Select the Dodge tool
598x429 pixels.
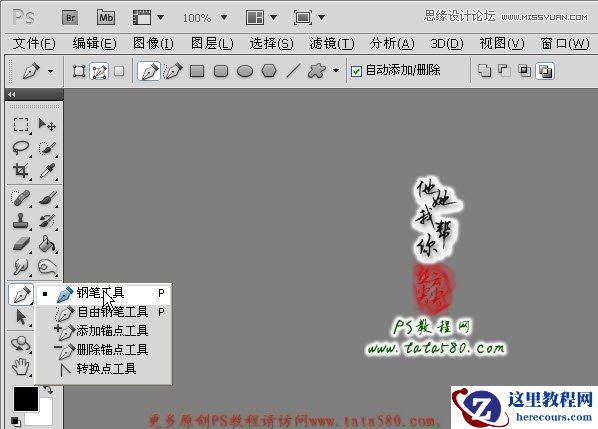pyautogui.click(x=47, y=267)
